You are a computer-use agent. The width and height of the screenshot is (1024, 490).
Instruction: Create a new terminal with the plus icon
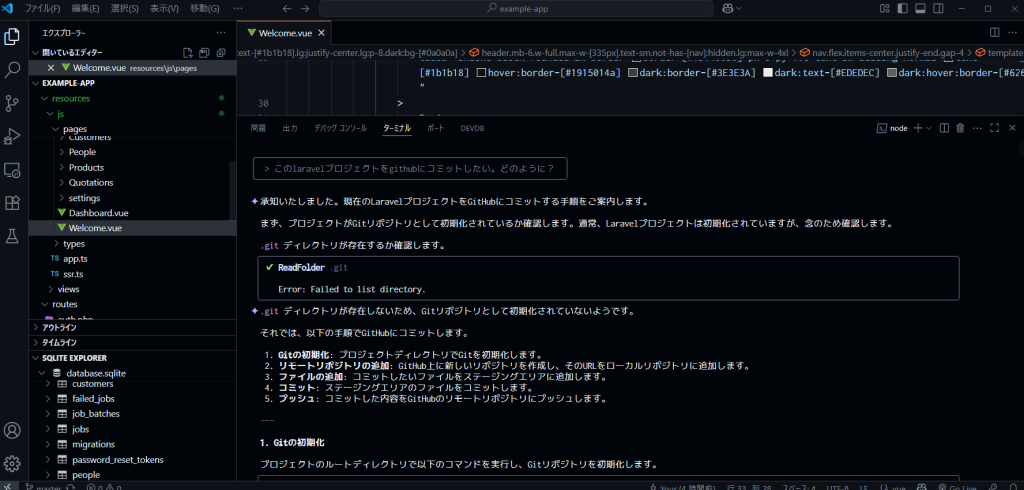(918, 128)
